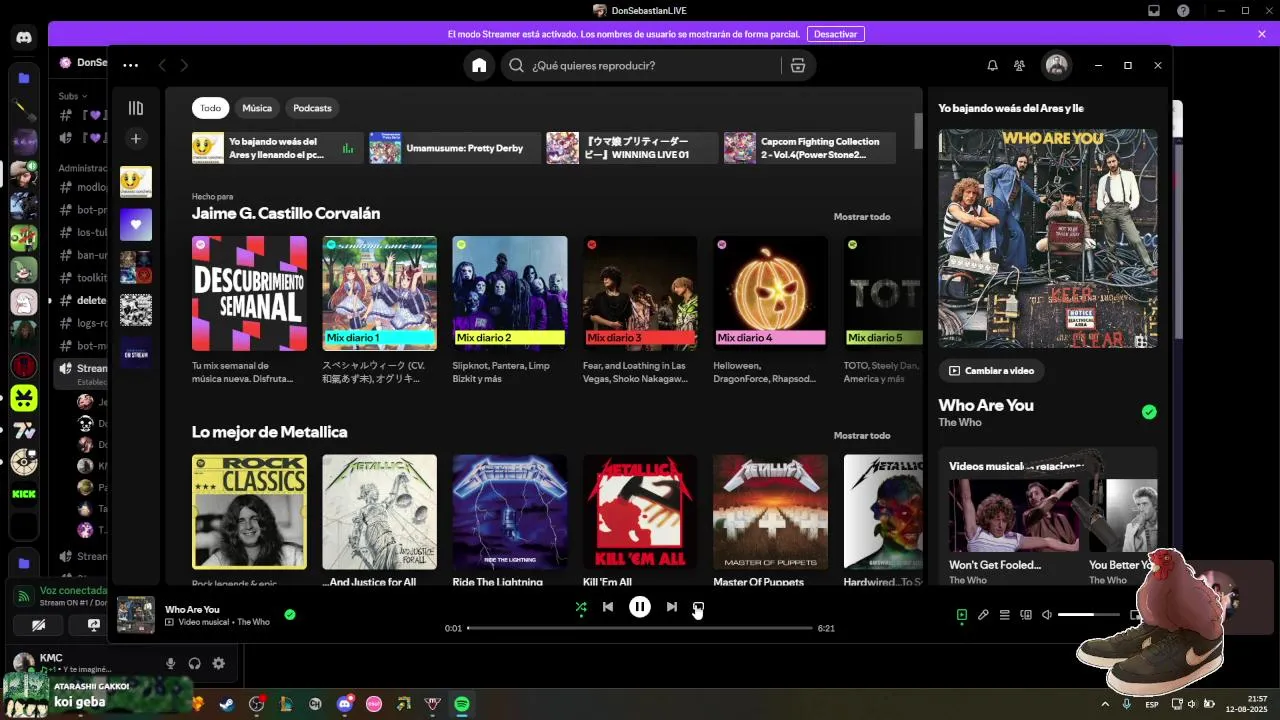Screen dimensions: 1280x720
Task: Show lyrics with microphone icon
Action: tap(983, 615)
